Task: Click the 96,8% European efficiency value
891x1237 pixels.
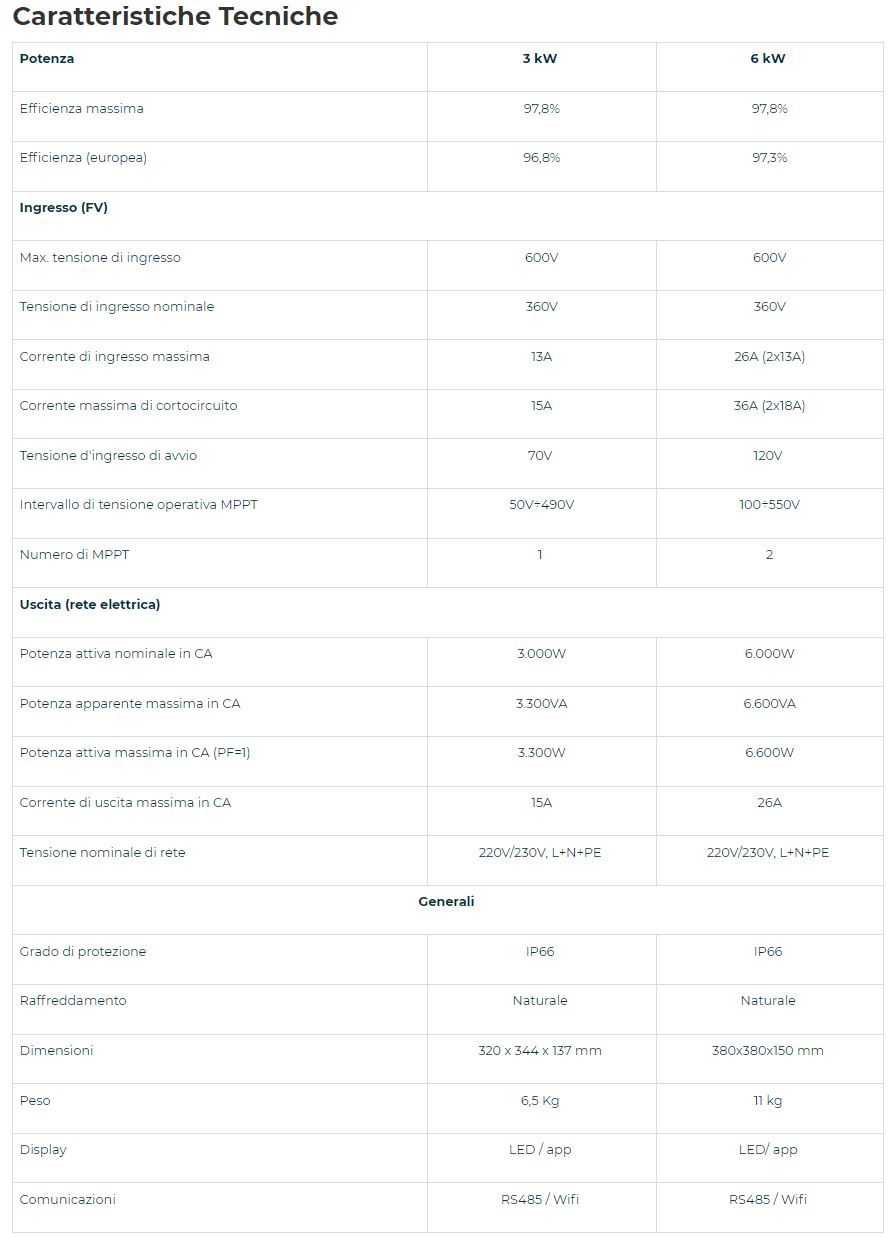Action: 541,158
